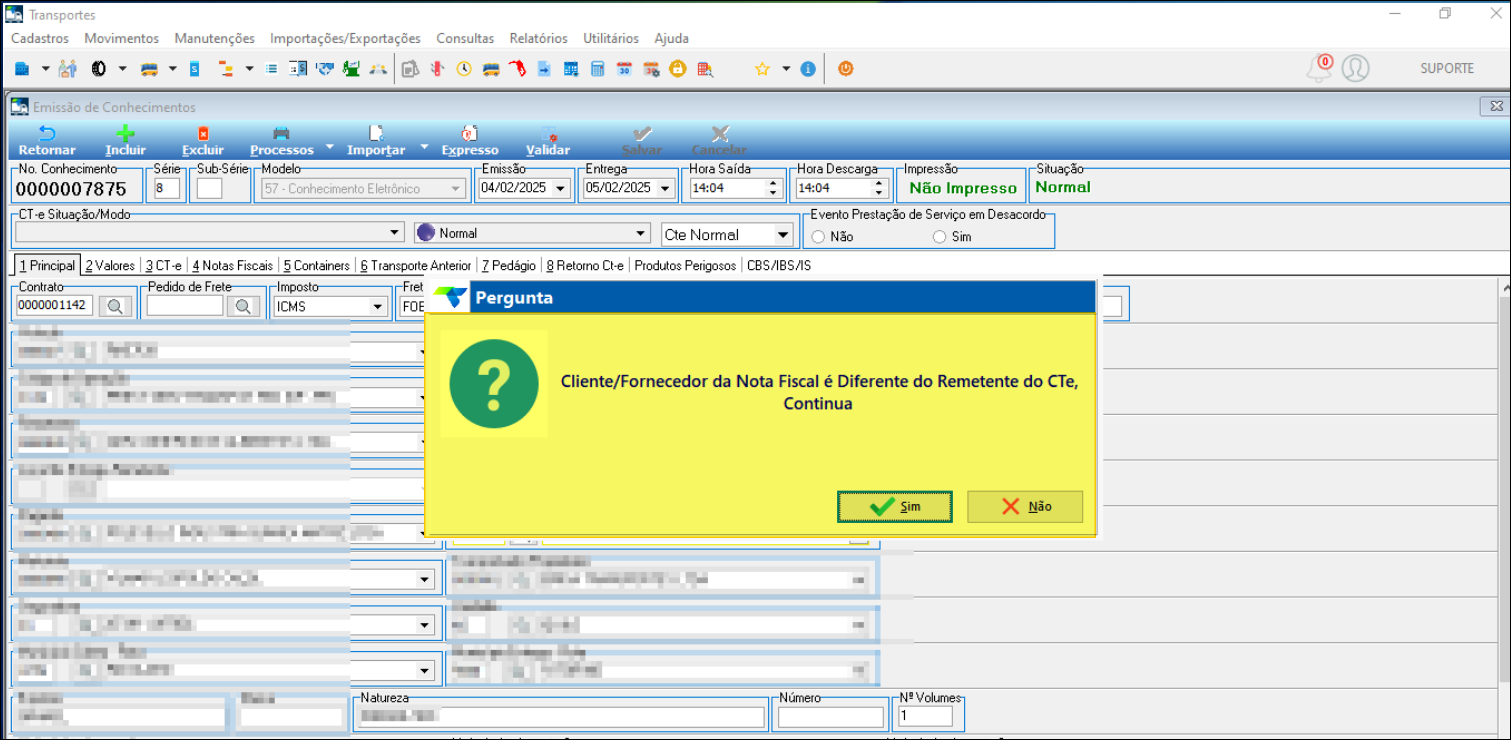Viewport: 1511px width, 740px height.
Task: Click the green Incluir plus icon
Action: (x=125, y=134)
